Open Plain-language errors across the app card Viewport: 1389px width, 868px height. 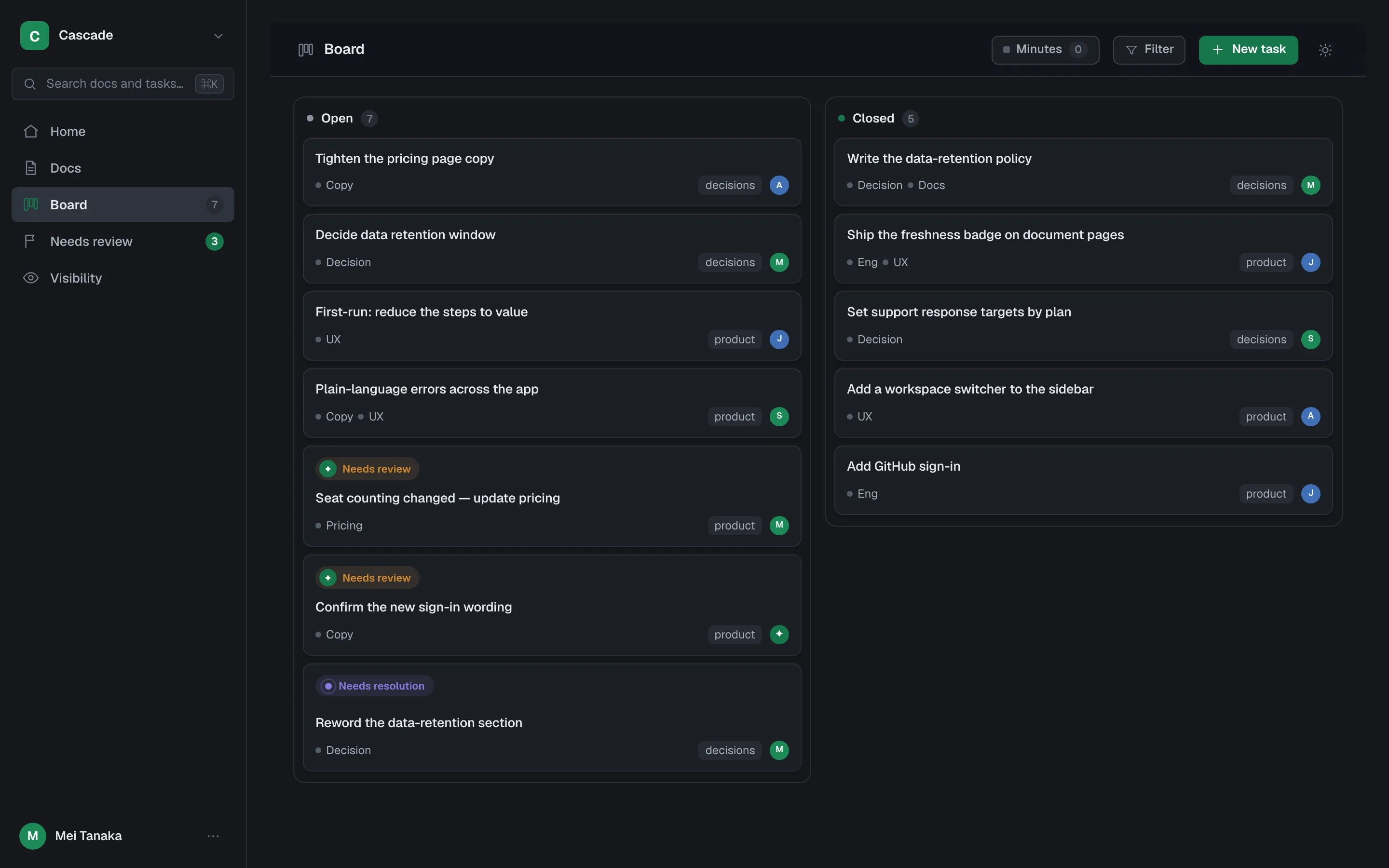click(x=552, y=403)
